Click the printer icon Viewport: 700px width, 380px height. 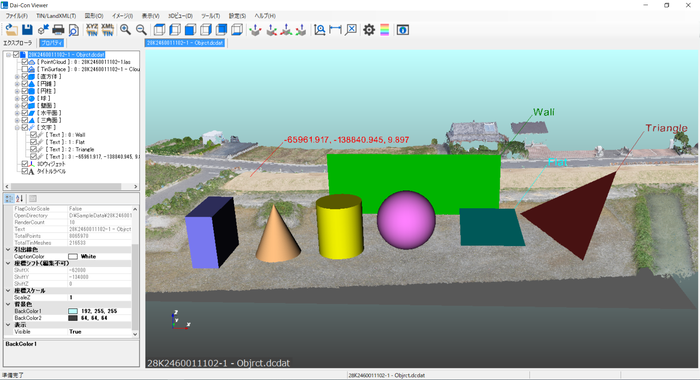[58, 30]
